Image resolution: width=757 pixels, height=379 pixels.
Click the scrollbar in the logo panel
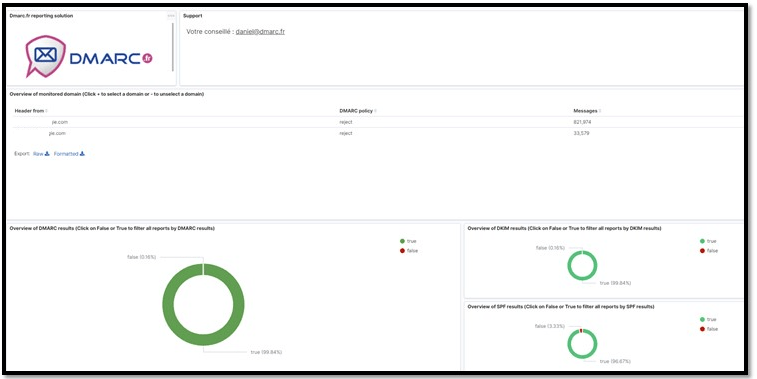coord(172,47)
